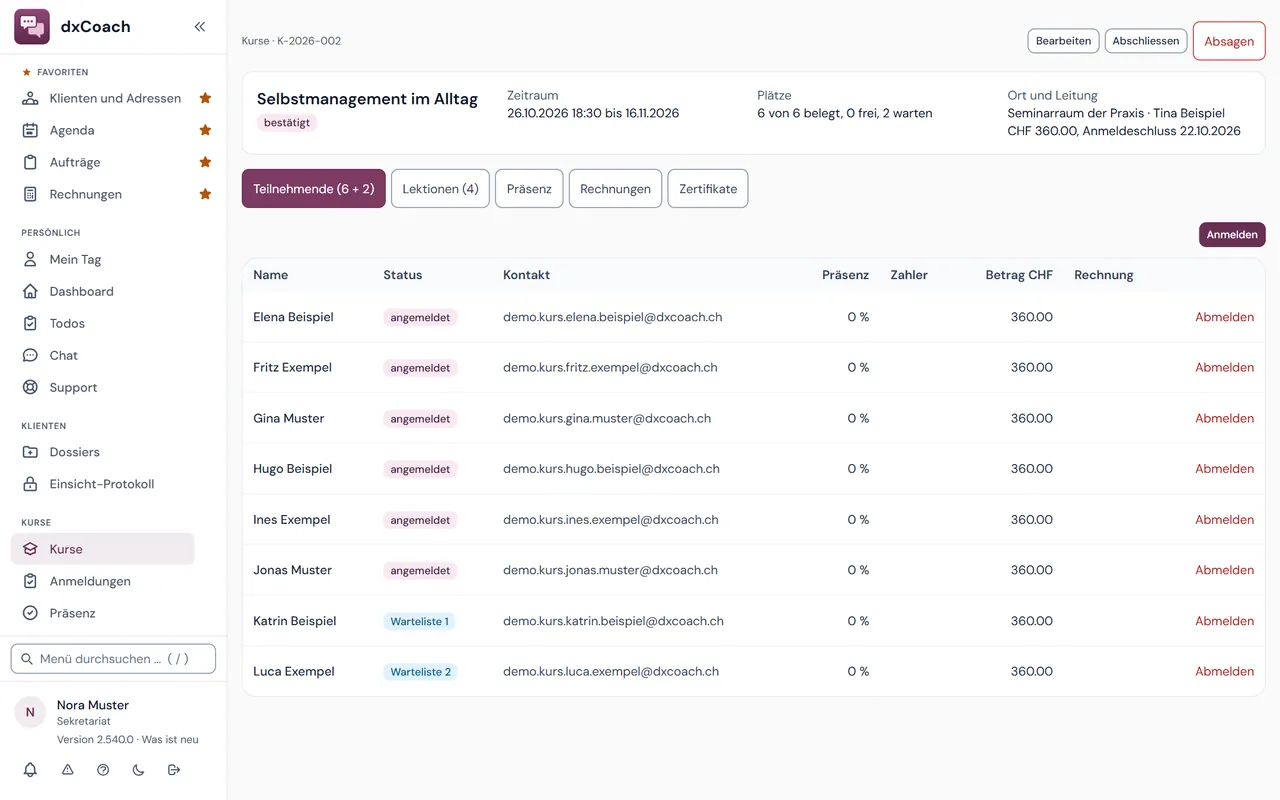This screenshot has width=1280, height=800.
Task: Click the red Absagen button
Action: point(1229,41)
